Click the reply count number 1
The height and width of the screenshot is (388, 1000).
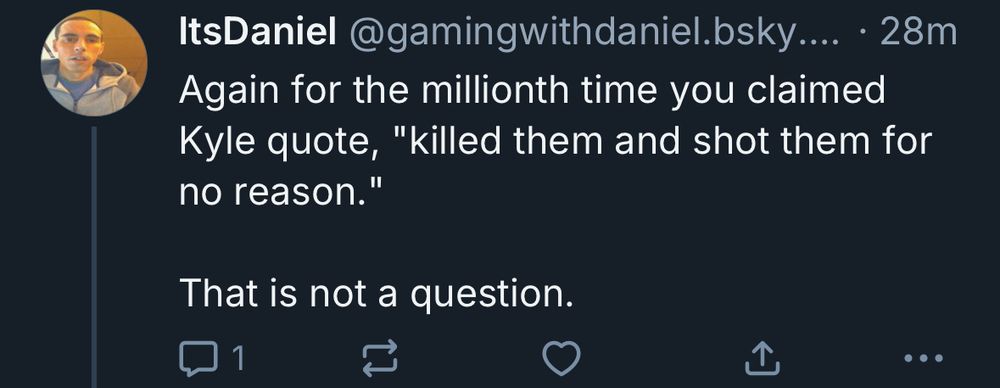pos(237,358)
